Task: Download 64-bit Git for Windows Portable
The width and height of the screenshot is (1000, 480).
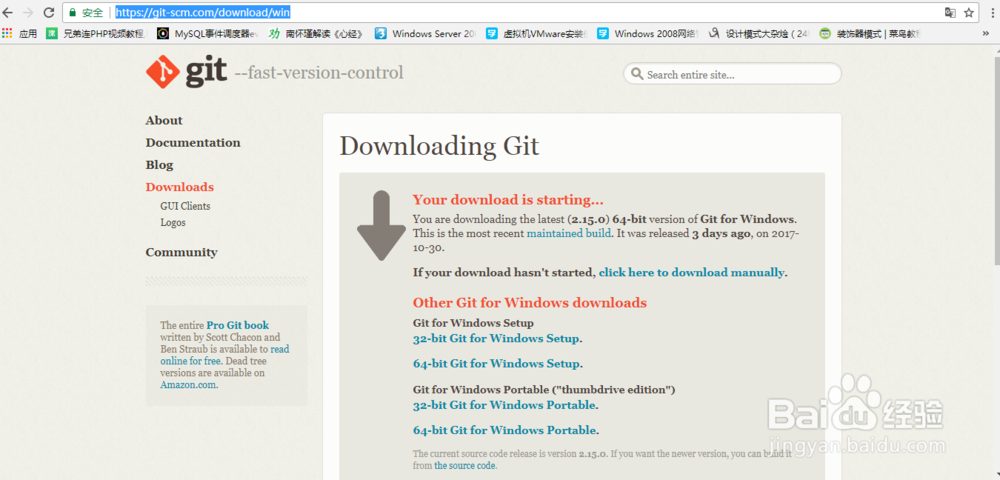Action: [x=504, y=430]
